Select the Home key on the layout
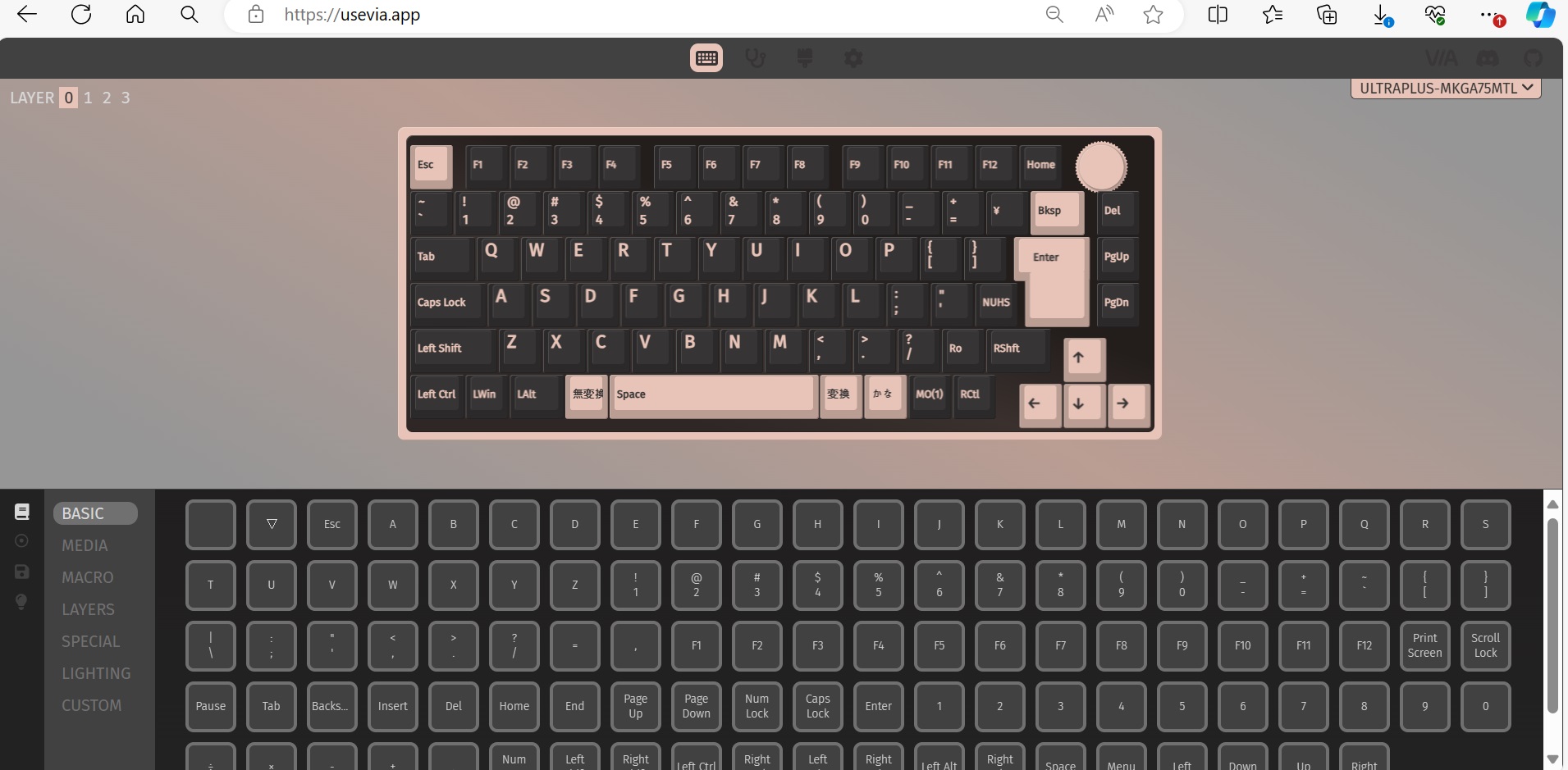The image size is (1568, 770). [x=1042, y=166]
